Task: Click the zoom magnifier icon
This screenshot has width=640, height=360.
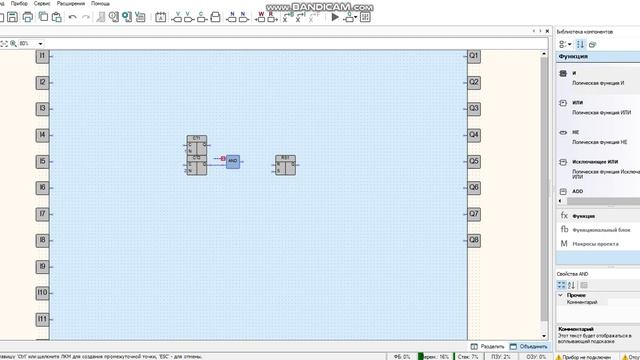Action: [13, 43]
